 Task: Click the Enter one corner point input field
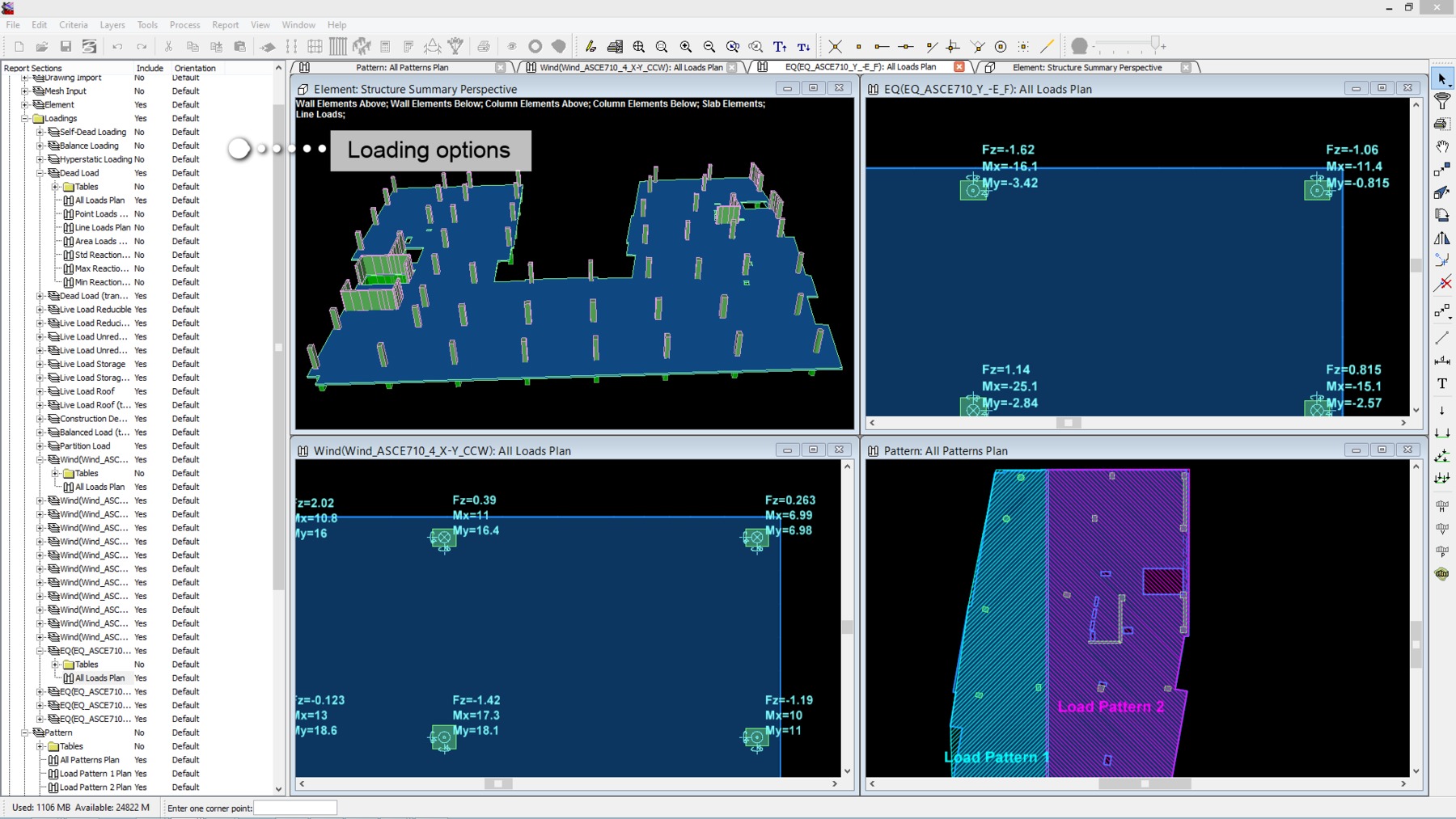click(294, 808)
